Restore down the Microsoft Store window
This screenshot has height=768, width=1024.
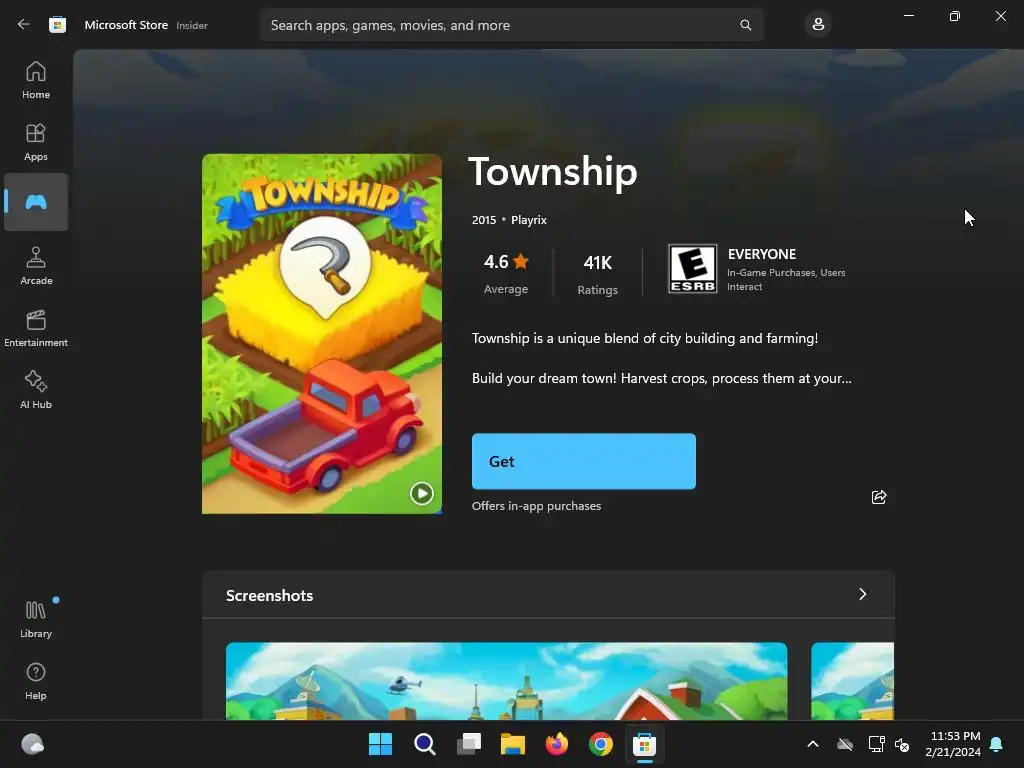pyautogui.click(x=954, y=16)
